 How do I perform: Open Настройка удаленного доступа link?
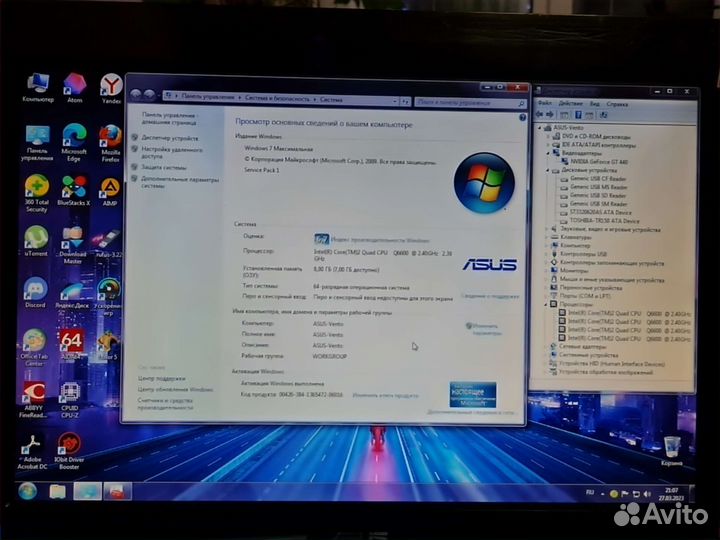pos(172,153)
